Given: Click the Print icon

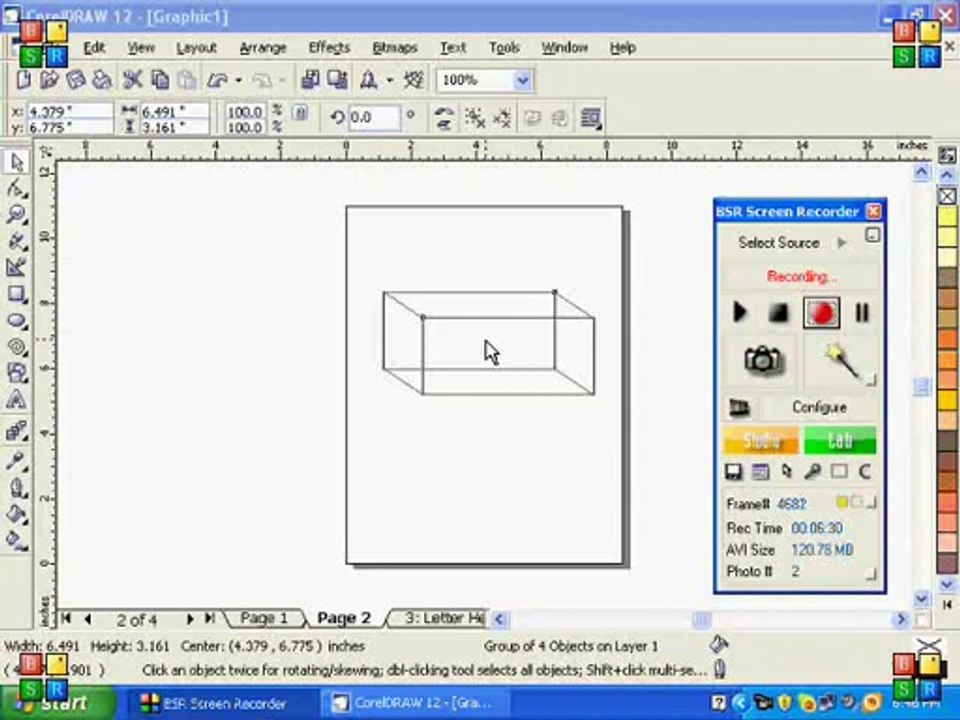Looking at the screenshot, I should pos(102,80).
